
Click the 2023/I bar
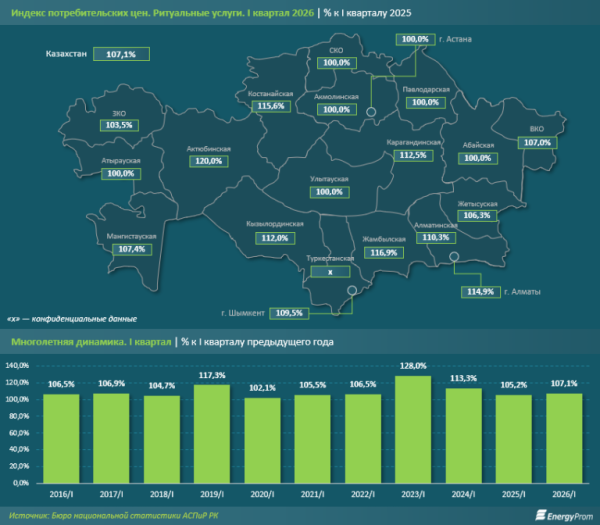(x=413, y=429)
